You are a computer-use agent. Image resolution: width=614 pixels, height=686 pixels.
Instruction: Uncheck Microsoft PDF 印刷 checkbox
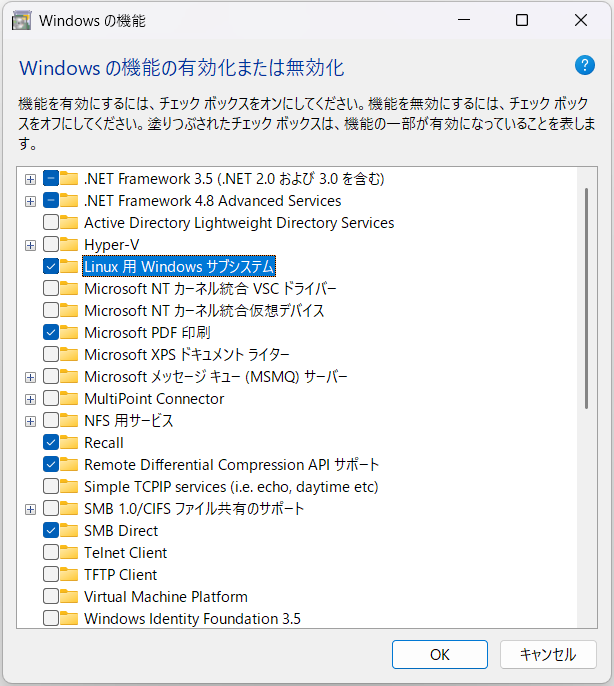point(51,332)
